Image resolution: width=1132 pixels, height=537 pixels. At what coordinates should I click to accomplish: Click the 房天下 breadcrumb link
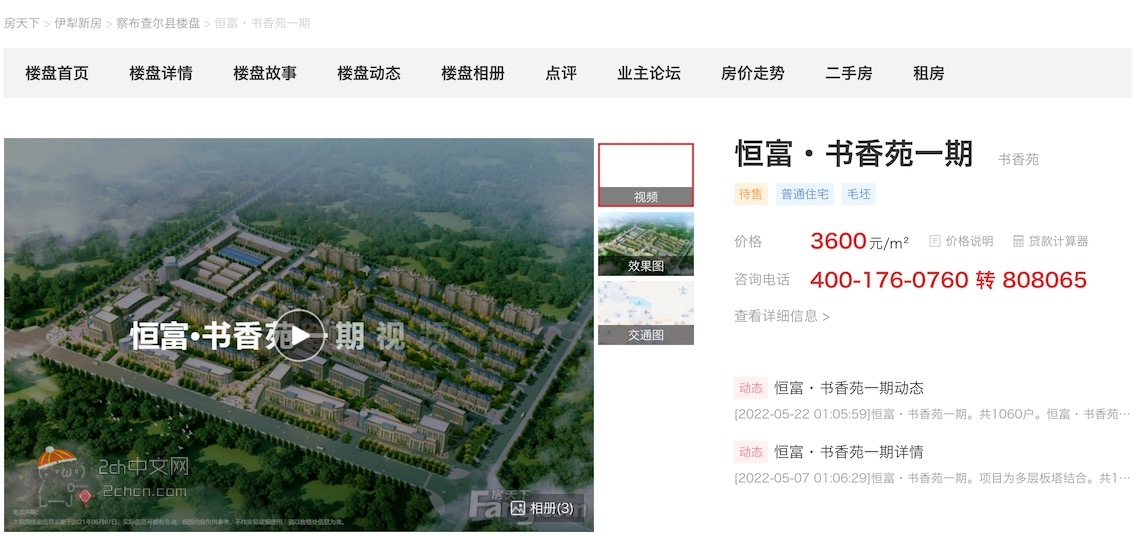click(x=22, y=23)
